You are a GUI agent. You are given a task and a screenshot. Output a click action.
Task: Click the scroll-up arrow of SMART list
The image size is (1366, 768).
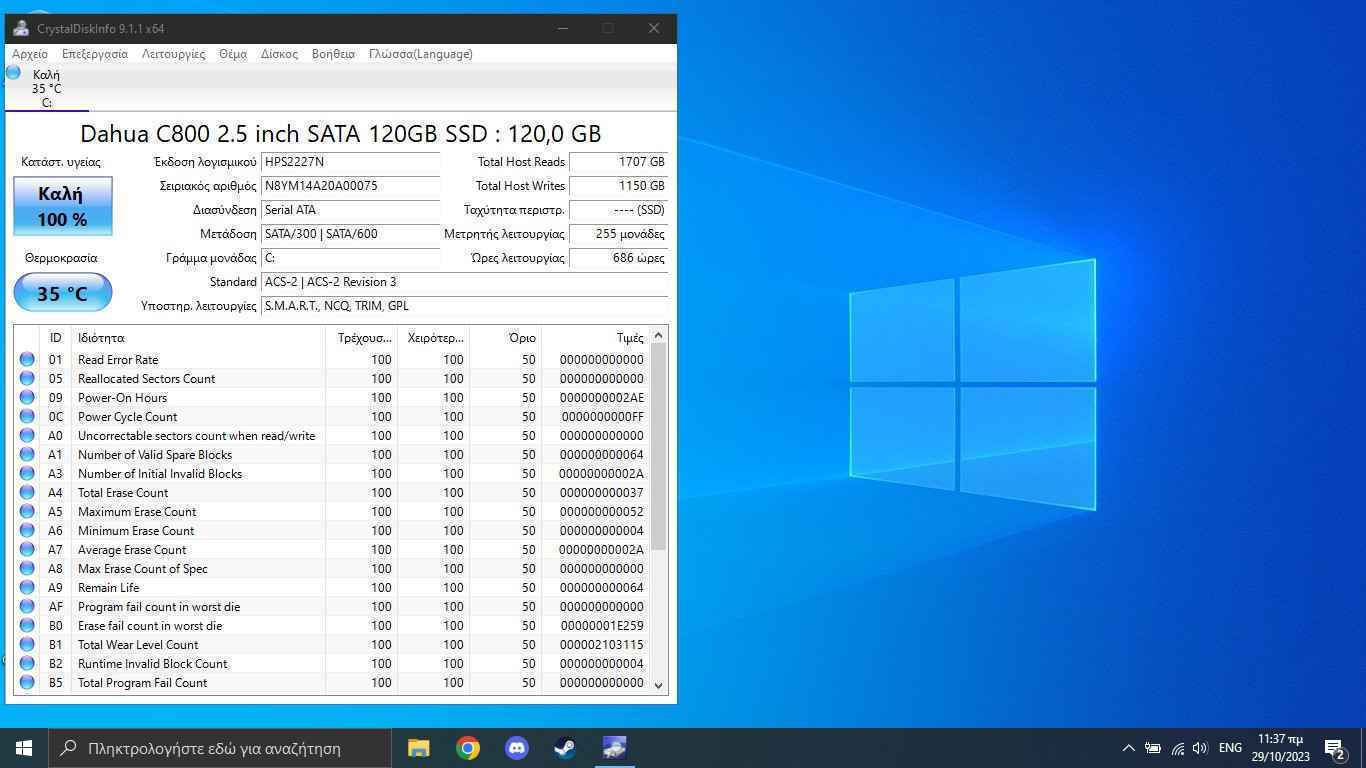click(x=658, y=336)
